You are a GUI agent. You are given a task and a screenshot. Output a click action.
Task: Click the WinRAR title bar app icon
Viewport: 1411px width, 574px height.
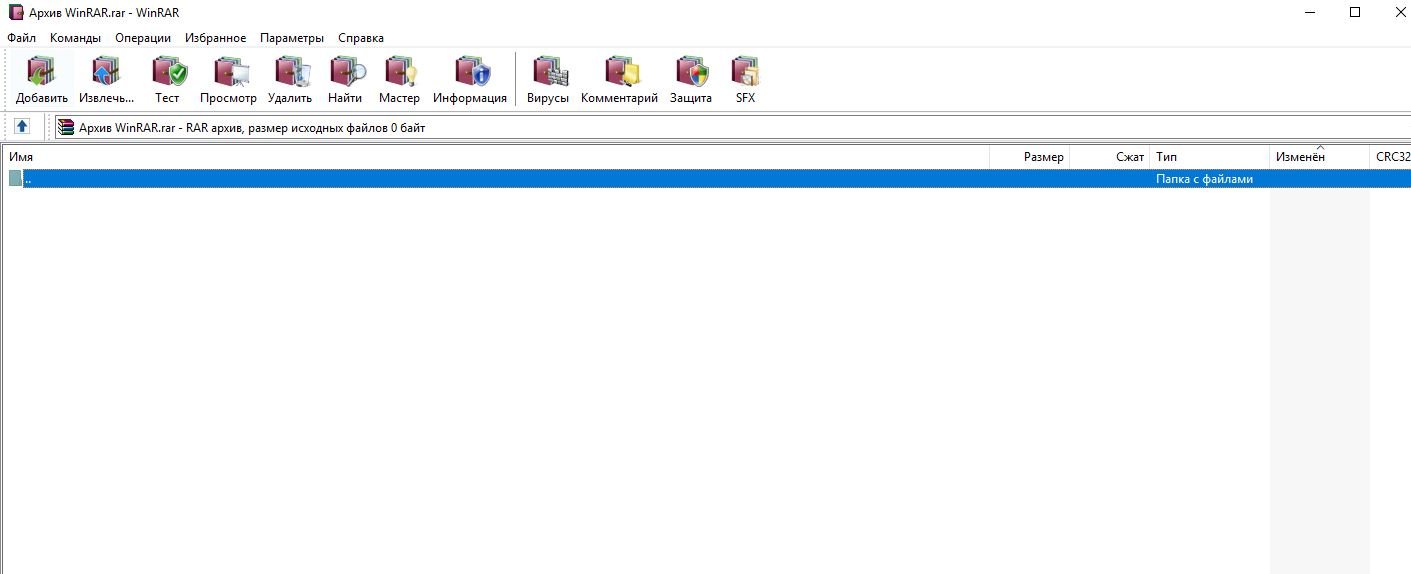coord(15,13)
